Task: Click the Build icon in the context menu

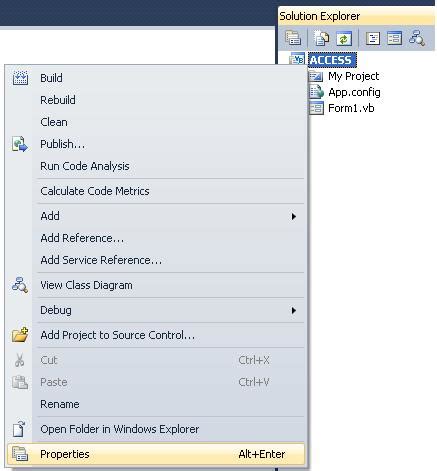Action: coord(20,78)
